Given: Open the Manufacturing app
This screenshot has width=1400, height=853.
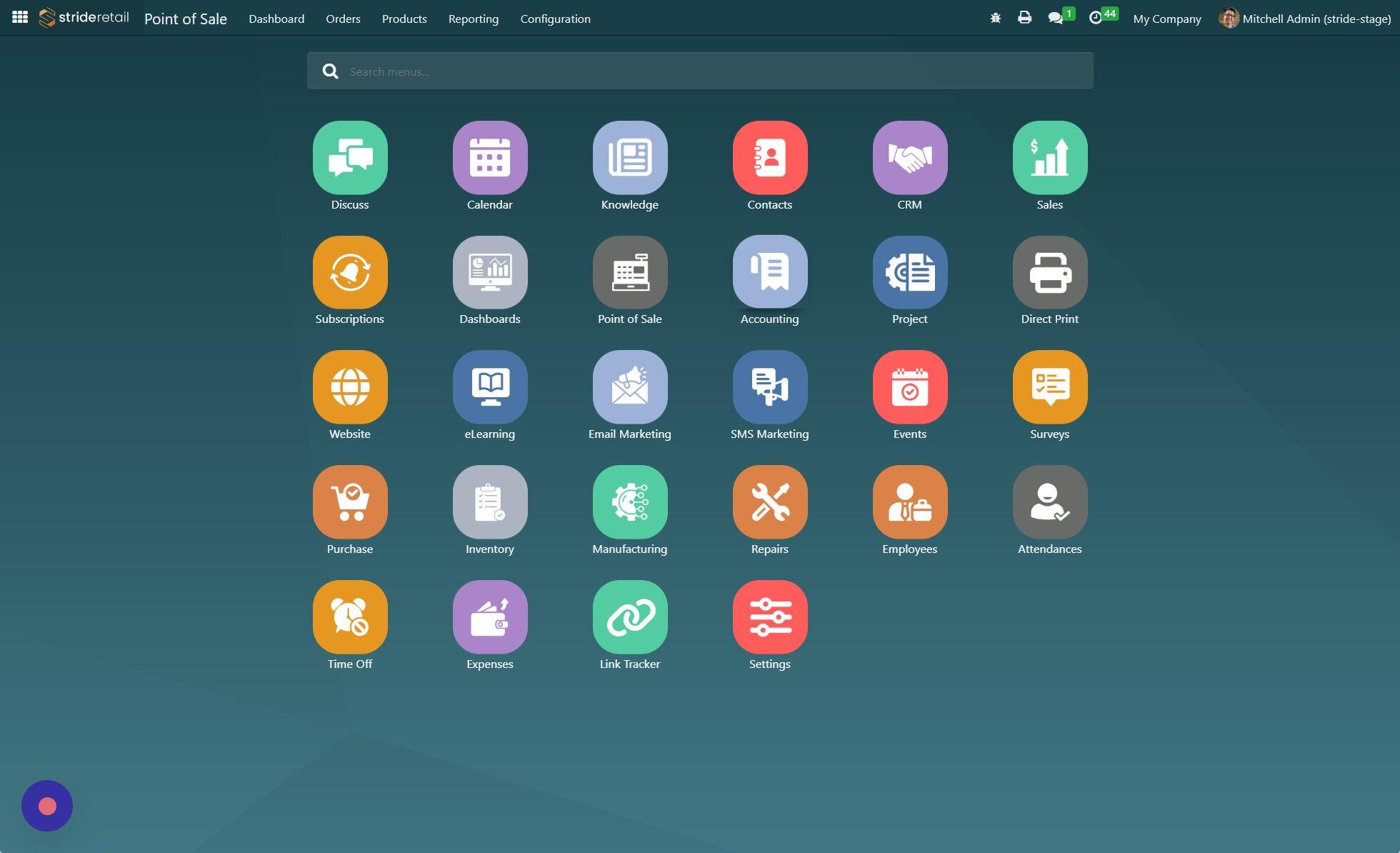Looking at the screenshot, I should [x=629, y=502].
